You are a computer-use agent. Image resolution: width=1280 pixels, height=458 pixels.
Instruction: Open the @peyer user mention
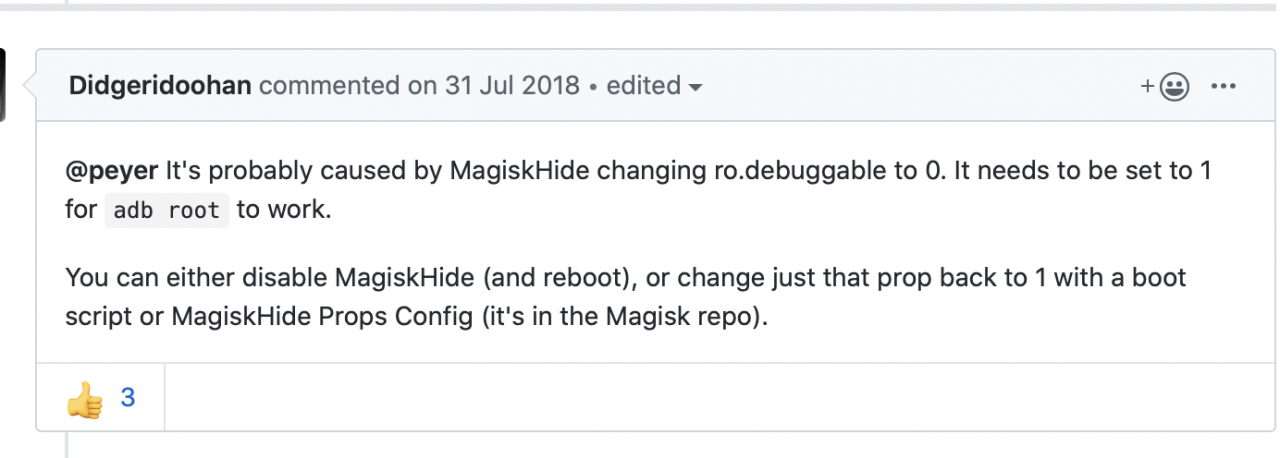pos(111,171)
